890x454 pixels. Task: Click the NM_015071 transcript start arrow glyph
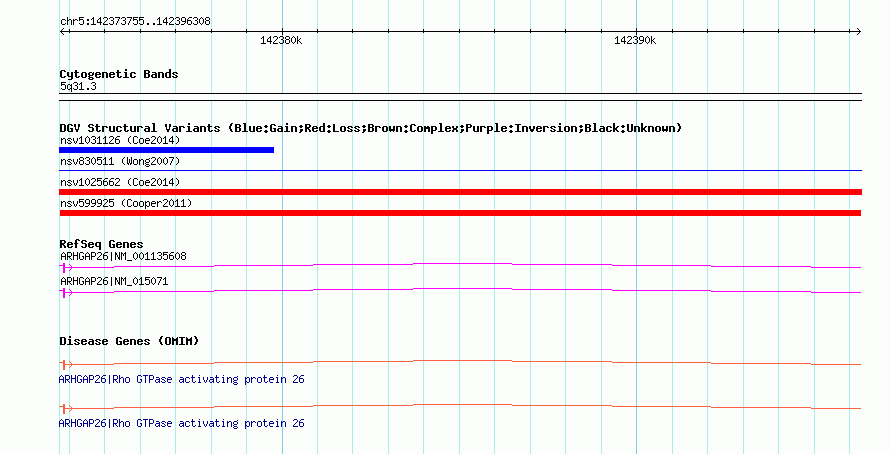[x=66, y=292]
